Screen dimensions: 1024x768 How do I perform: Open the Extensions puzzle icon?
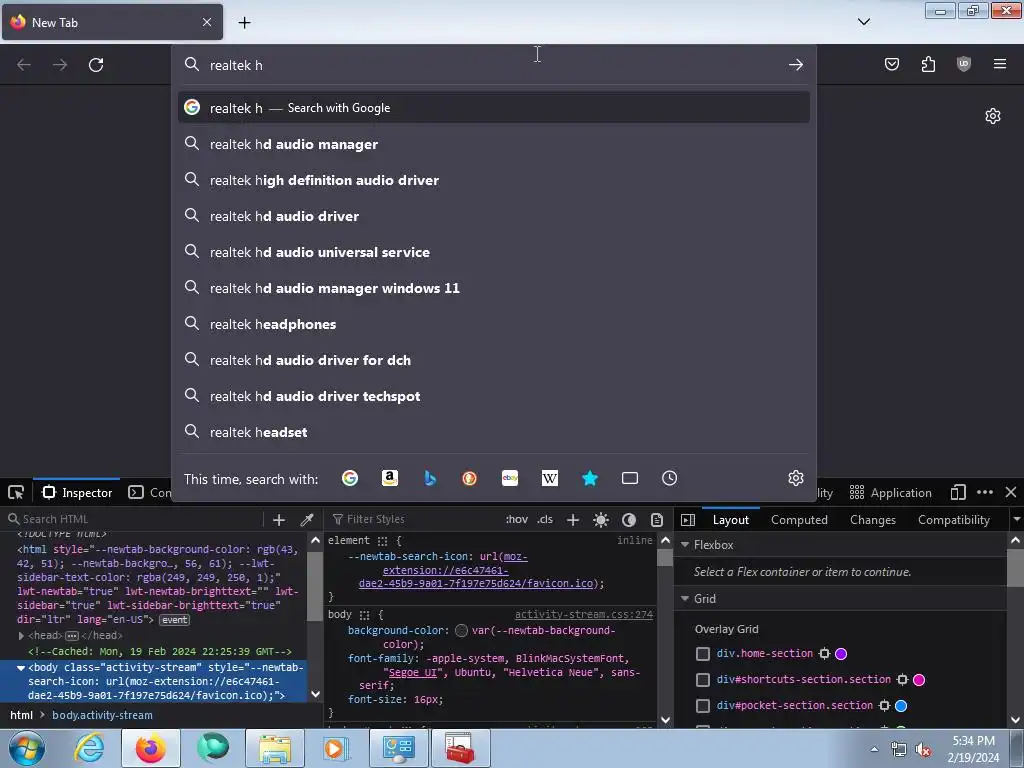pyautogui.click(x=928, y=64)
